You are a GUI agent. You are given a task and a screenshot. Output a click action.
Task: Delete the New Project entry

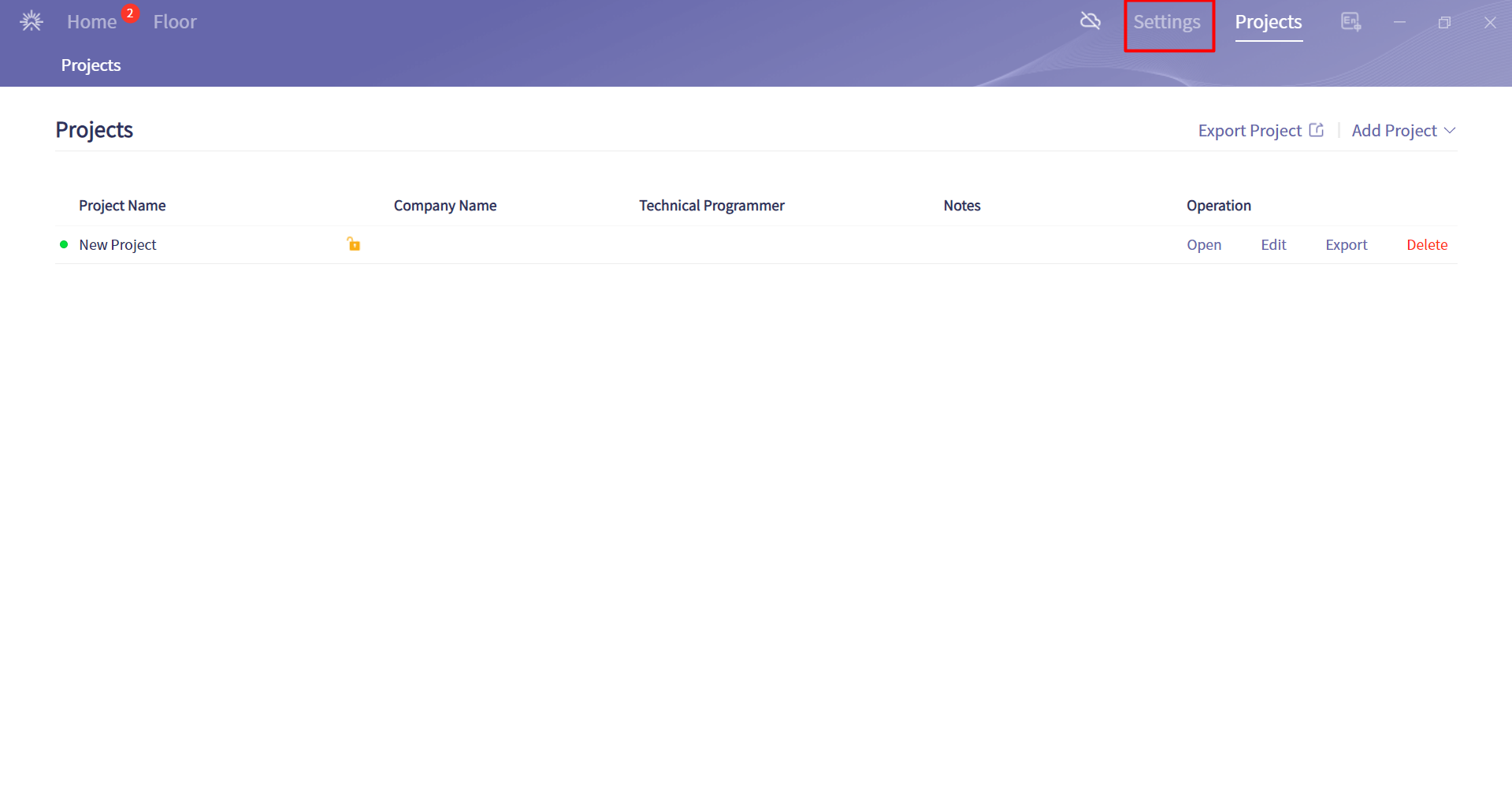click(1427, 245)
